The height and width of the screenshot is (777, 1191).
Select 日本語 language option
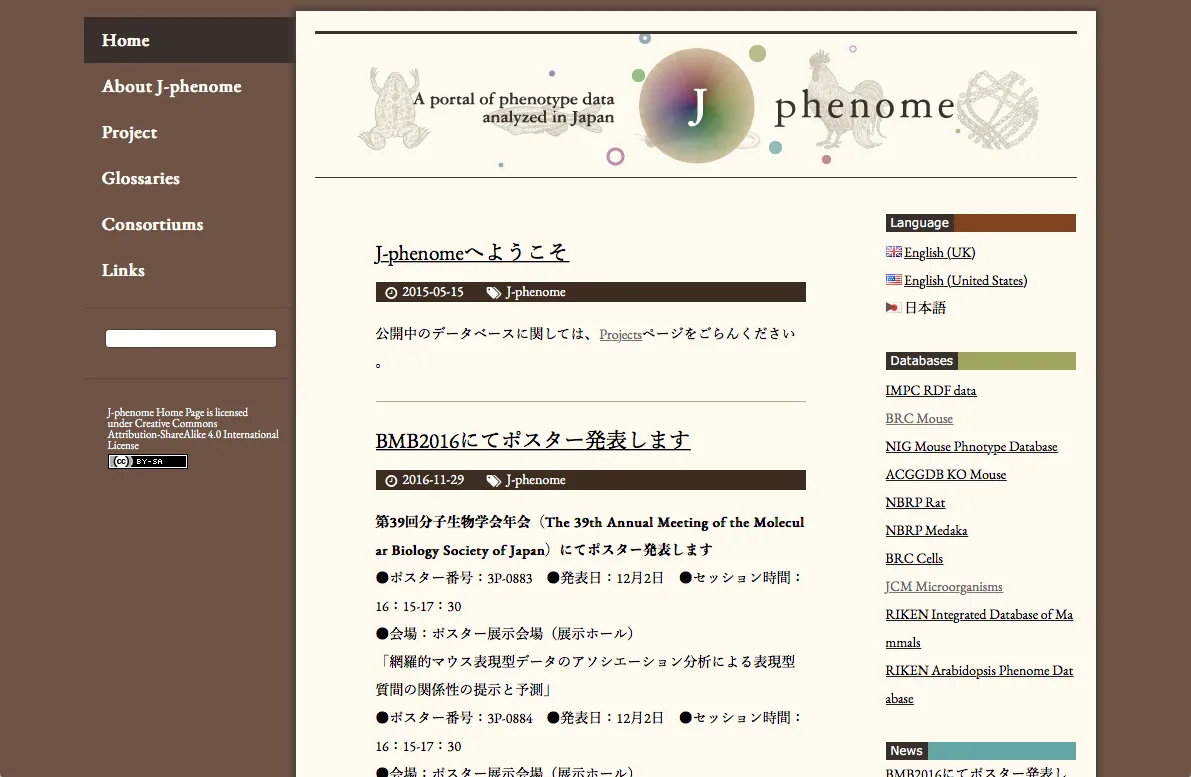pyautogui.click(x=925, y=308)
